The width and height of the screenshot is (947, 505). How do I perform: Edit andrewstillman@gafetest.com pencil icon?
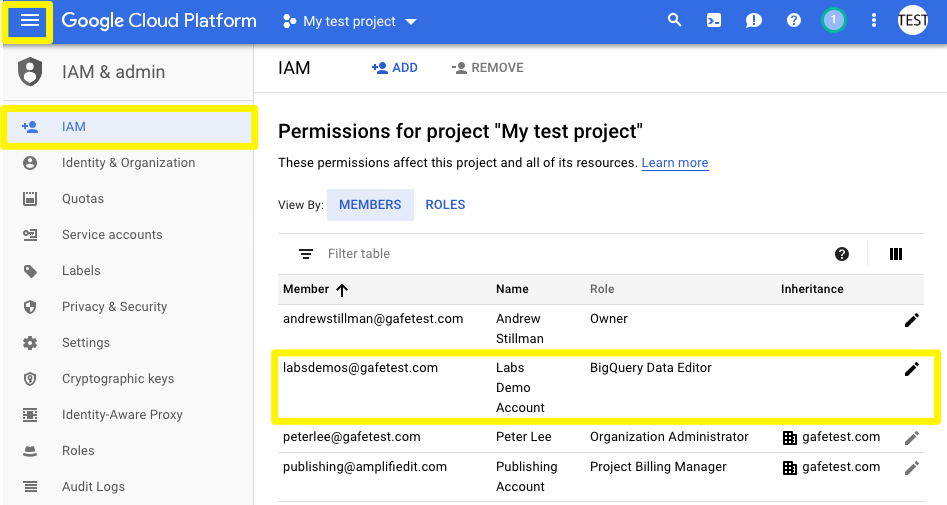pos(911,320)
